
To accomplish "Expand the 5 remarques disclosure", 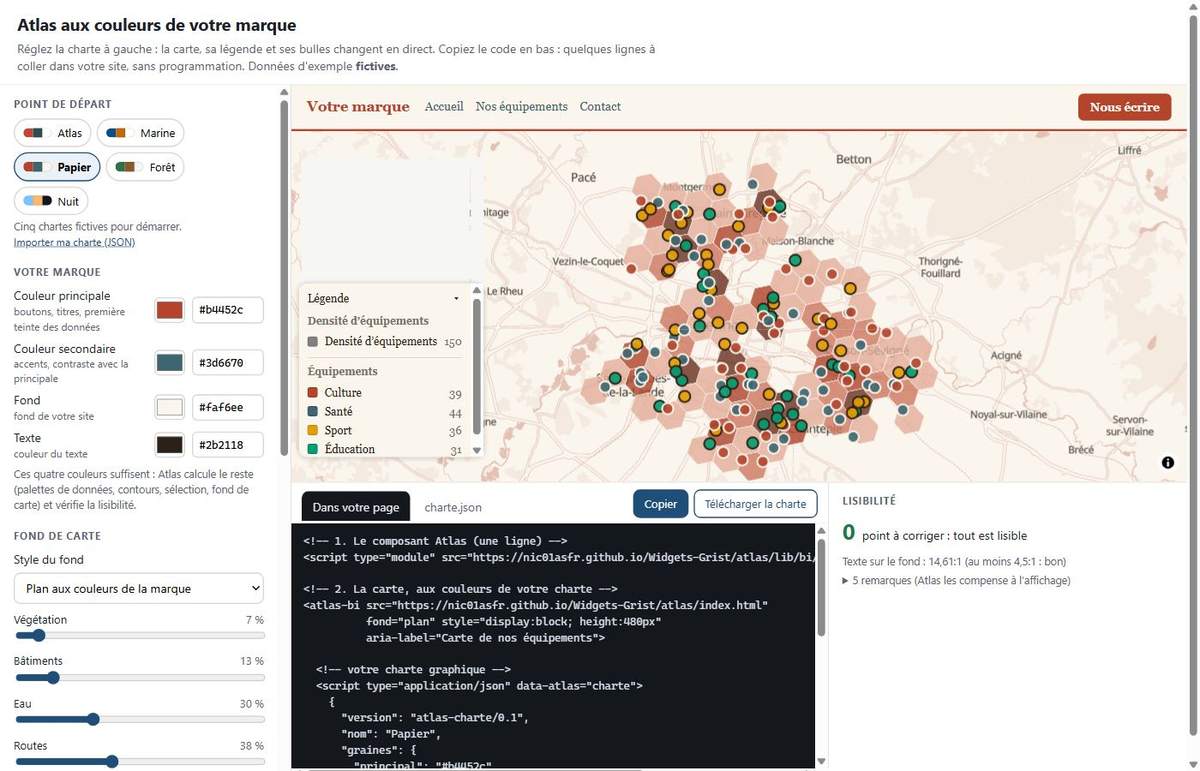I will (956, 580).
